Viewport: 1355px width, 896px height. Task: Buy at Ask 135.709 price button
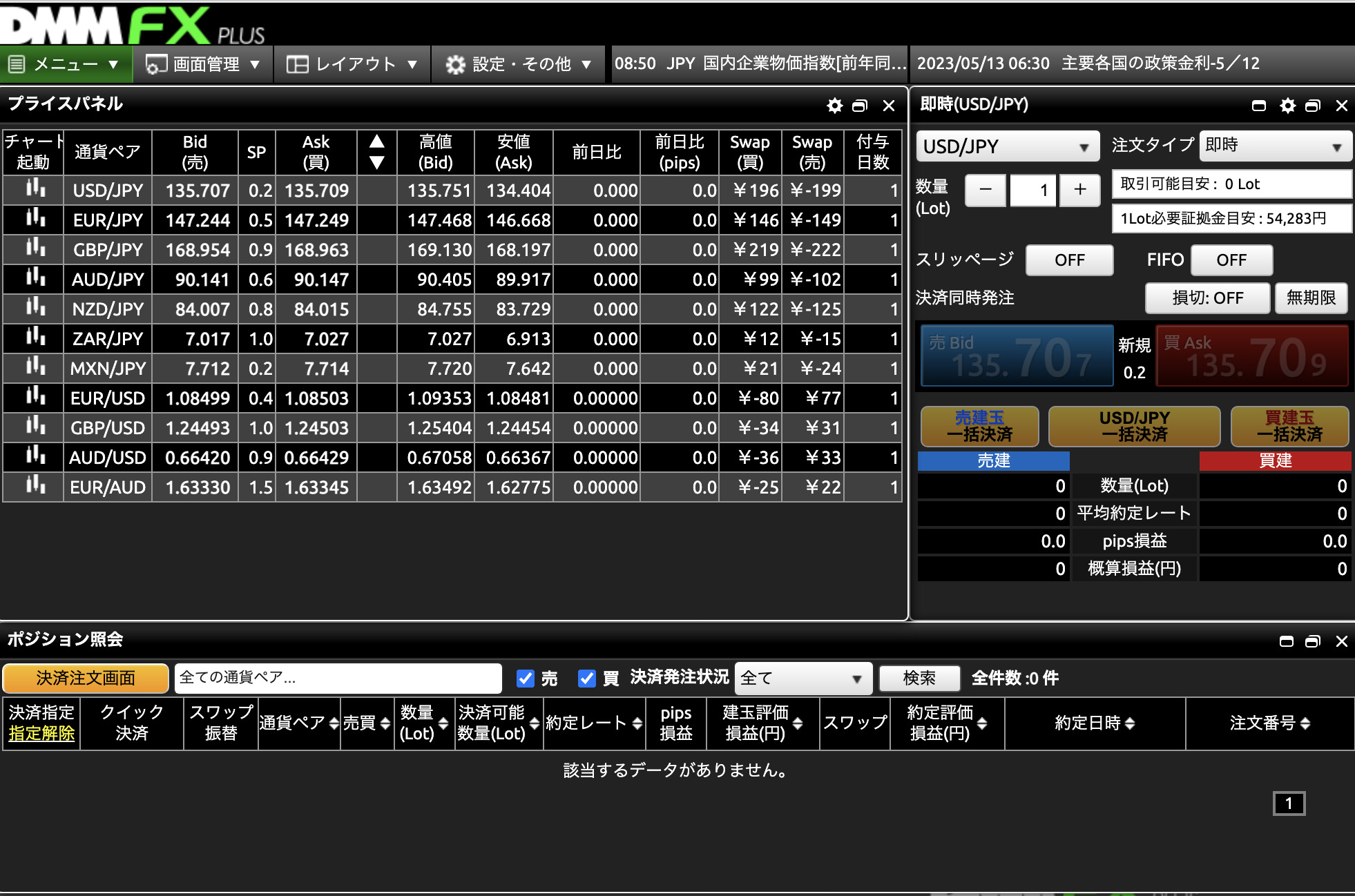click(1252, 356)
